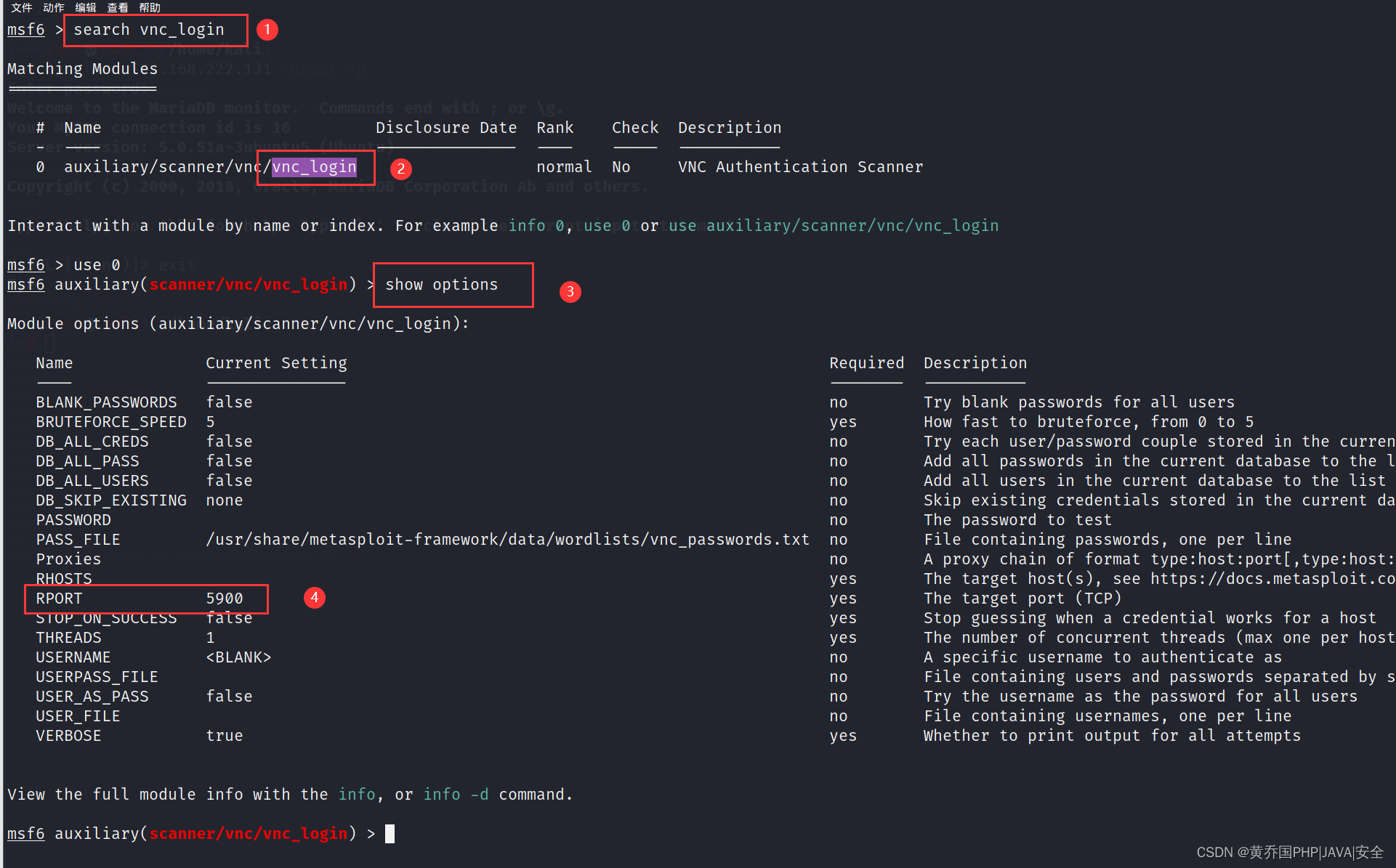The width and height of the screenshot is (1396, 868).
Task: Click the DB_ALL_USERS option name
Action: [92, 481]
